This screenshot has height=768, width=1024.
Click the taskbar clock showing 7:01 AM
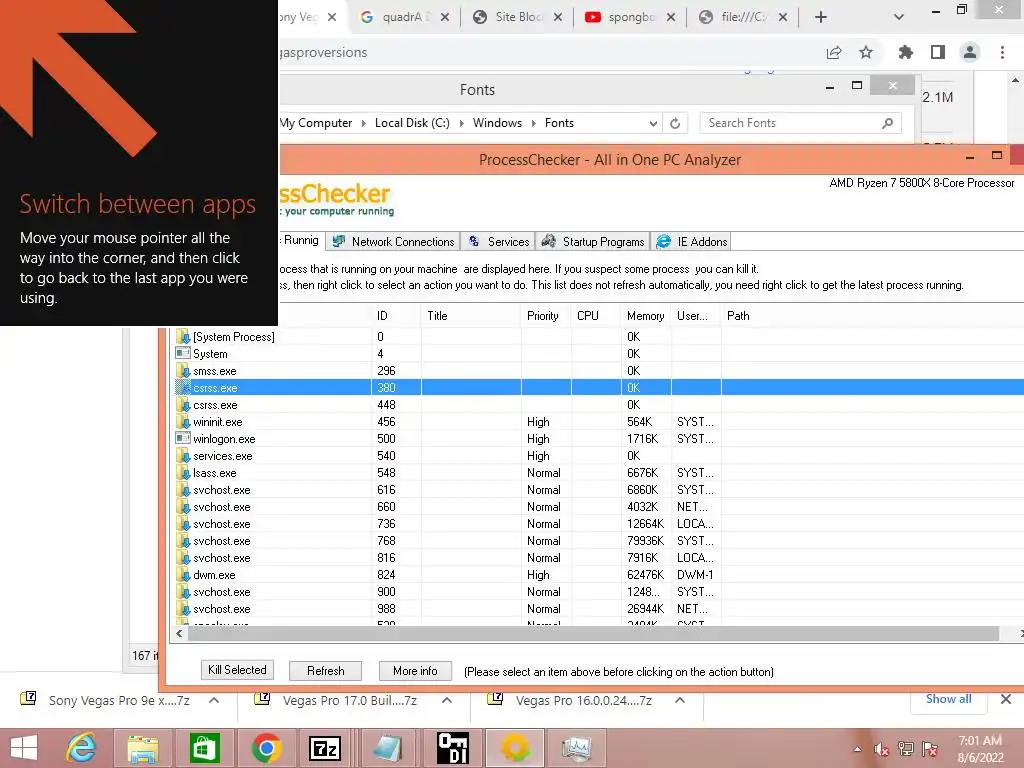pyautogui.click(x=980, y=749)
